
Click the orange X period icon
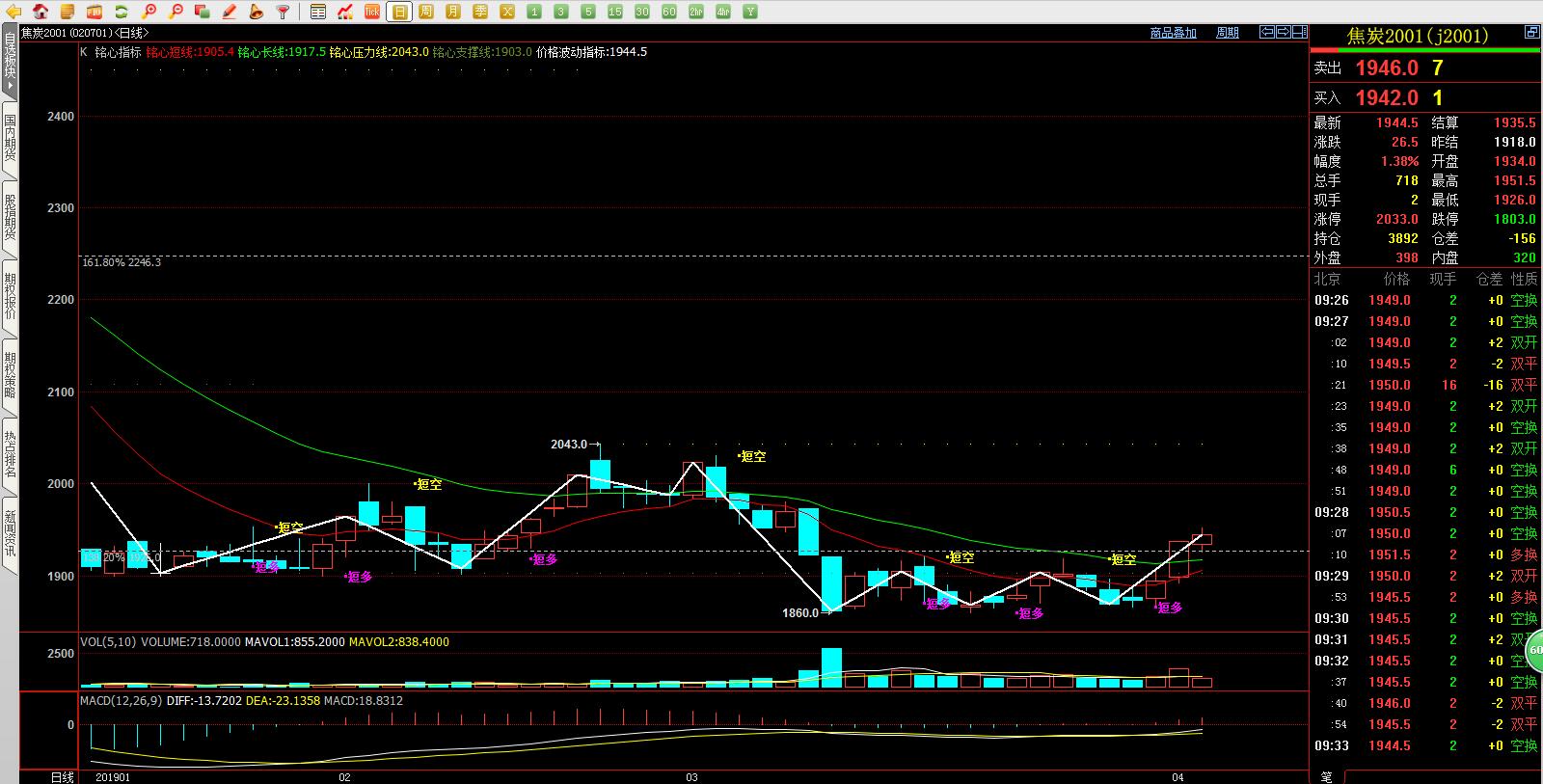507,12
